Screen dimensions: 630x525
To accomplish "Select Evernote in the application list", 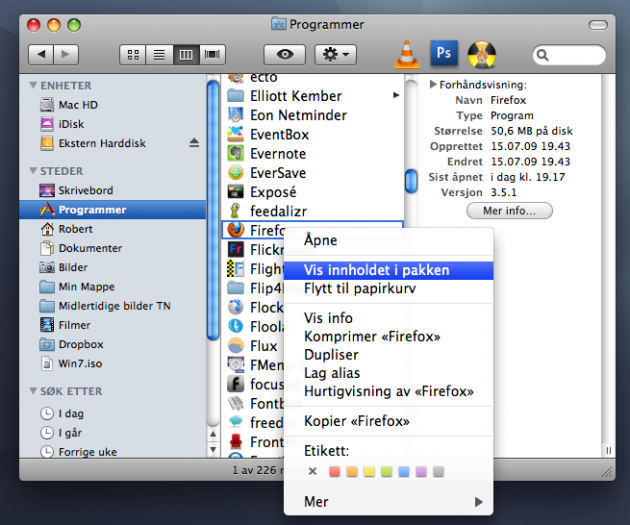I will [312, 154].
